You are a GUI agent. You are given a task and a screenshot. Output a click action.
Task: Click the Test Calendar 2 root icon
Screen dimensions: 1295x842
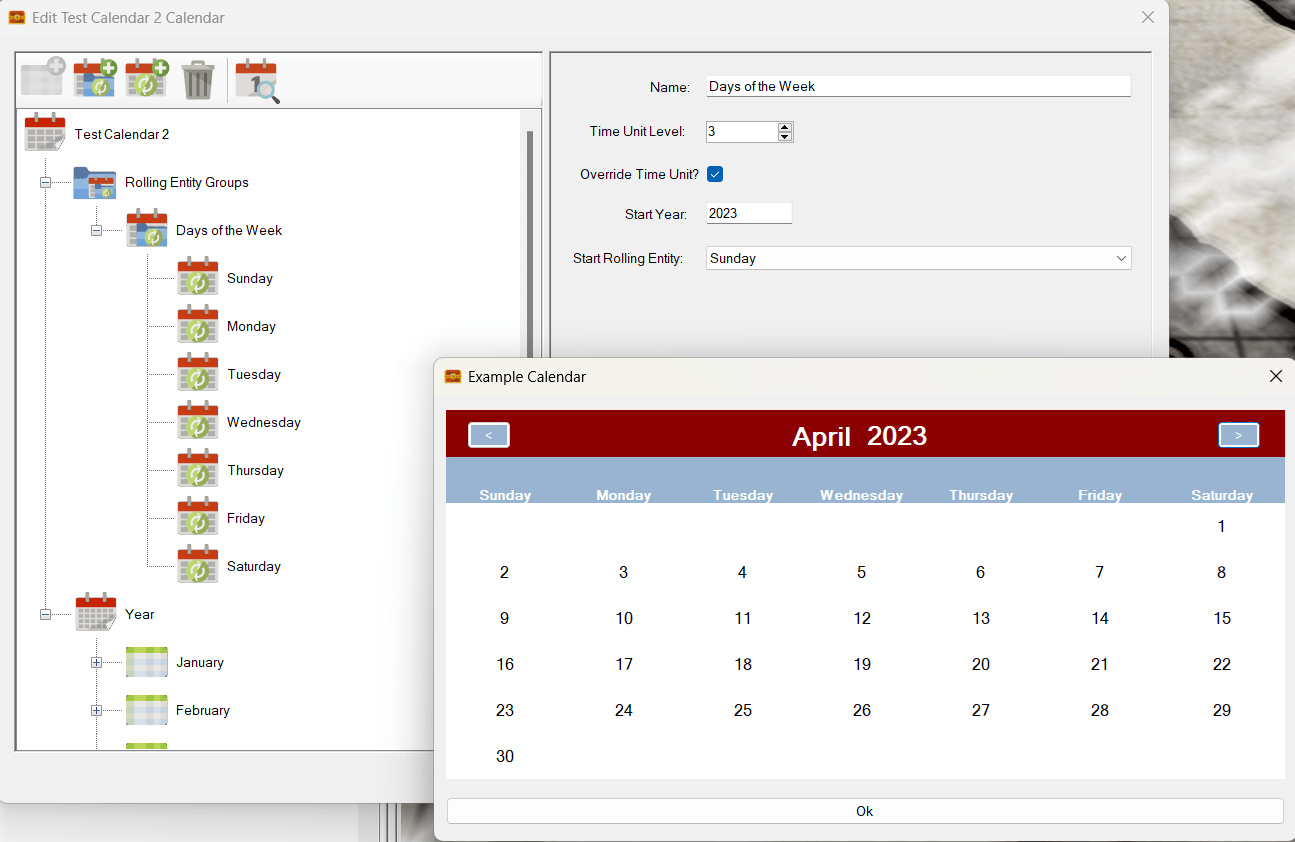[45, 133]
